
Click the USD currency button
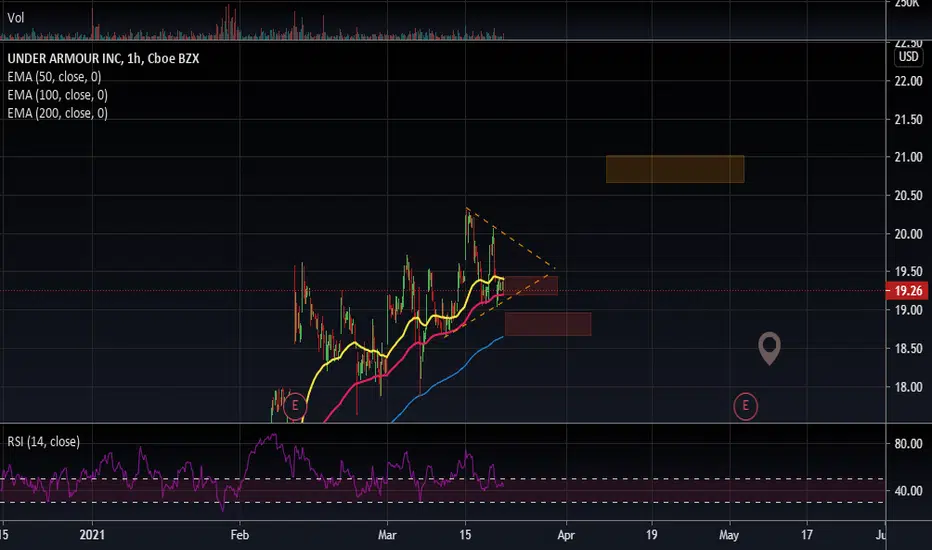point(908,57)
